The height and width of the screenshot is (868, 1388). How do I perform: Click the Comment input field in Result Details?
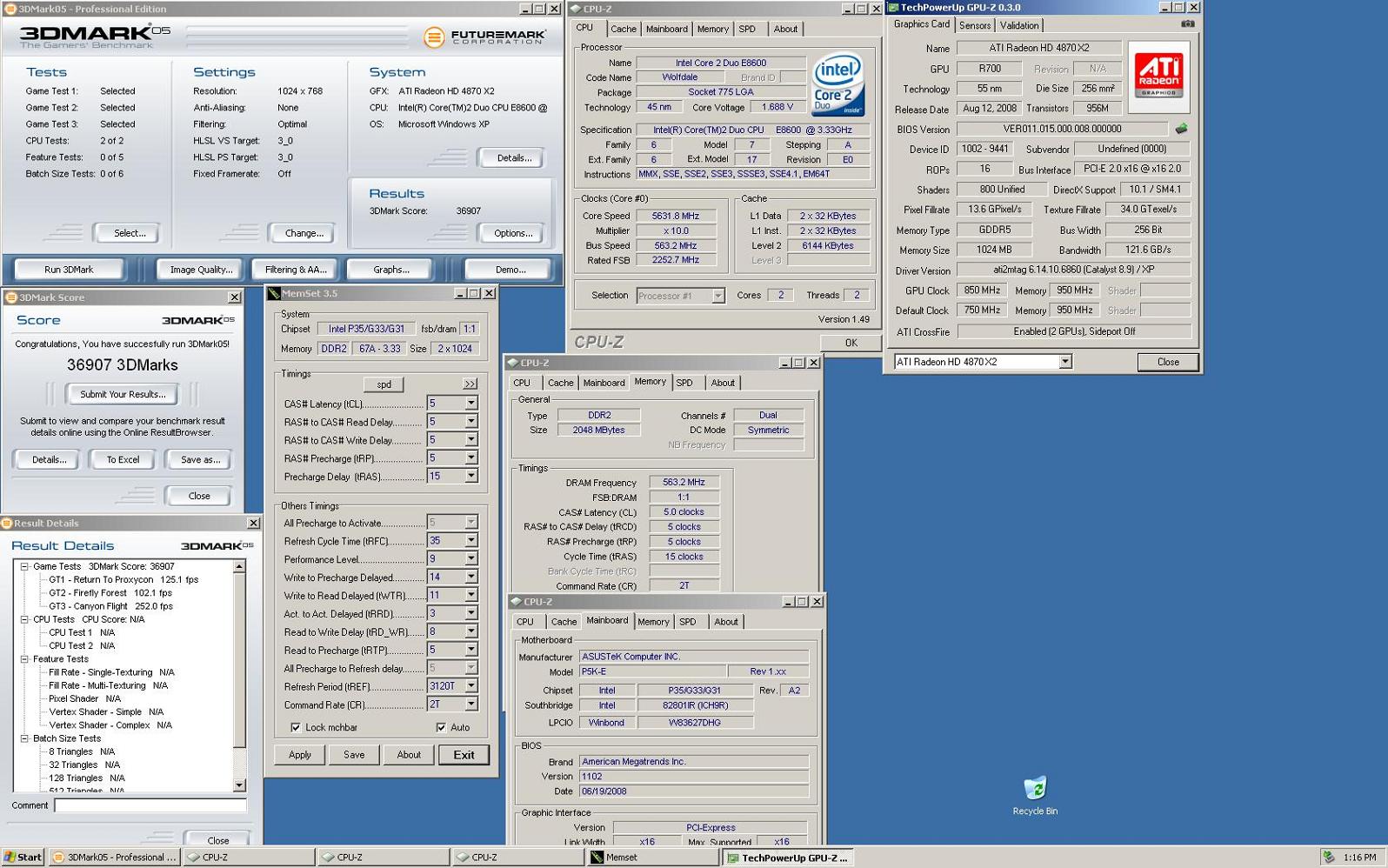150,806
